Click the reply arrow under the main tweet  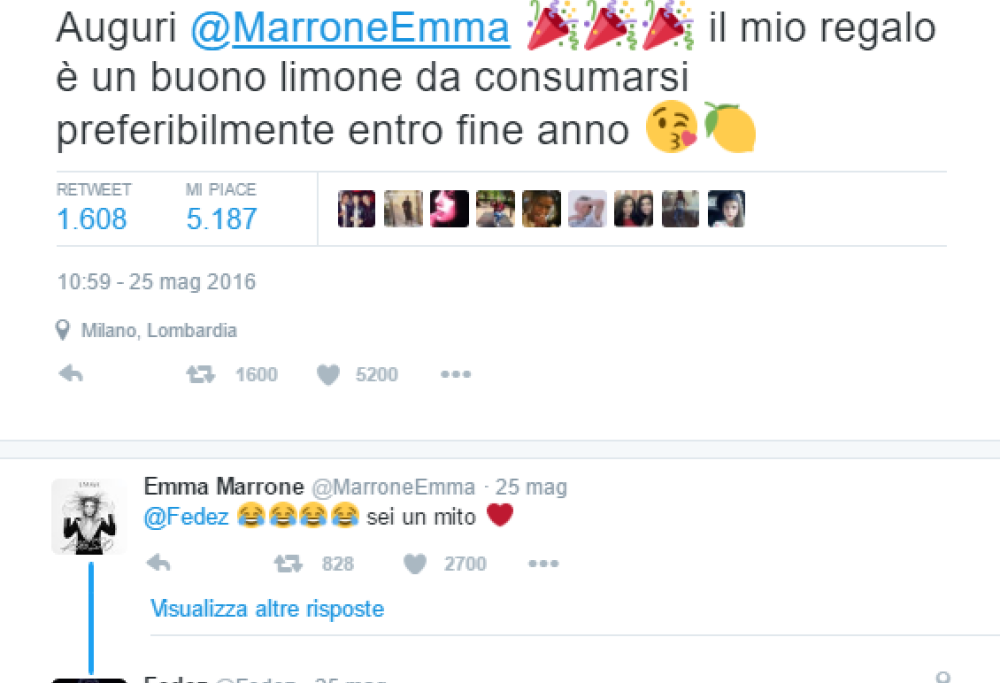[71, 374]
